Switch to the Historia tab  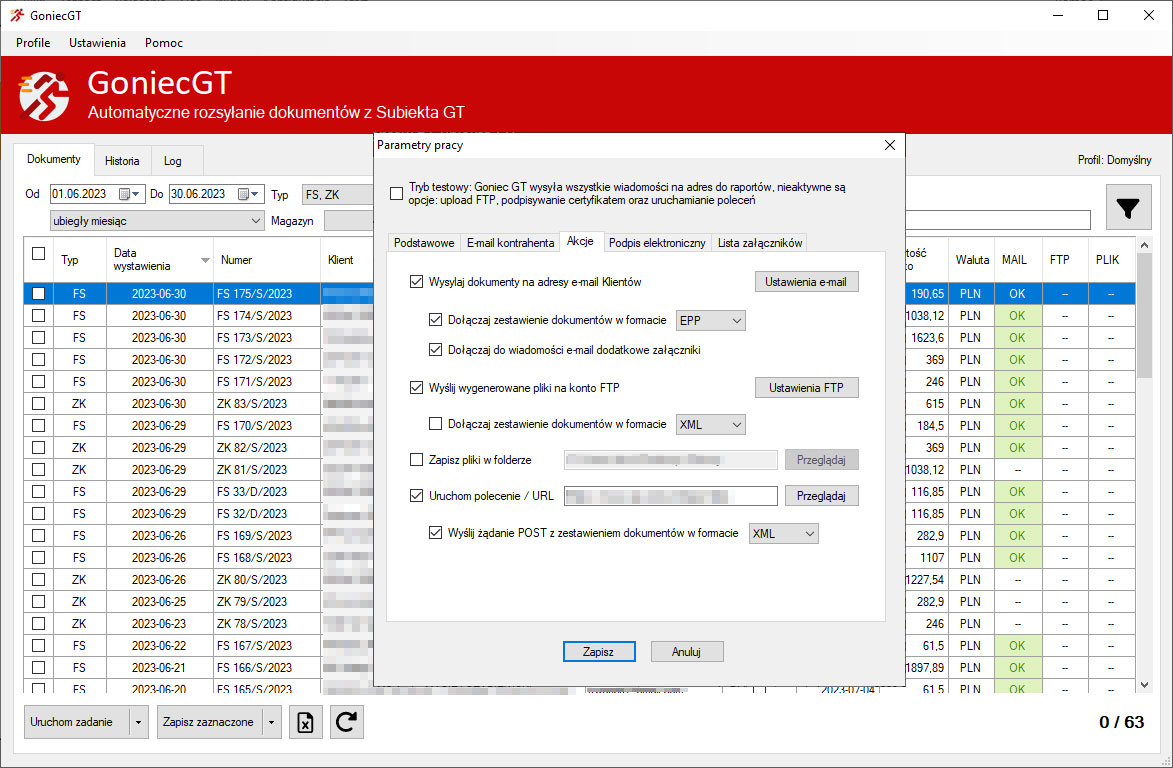[122, 161]
